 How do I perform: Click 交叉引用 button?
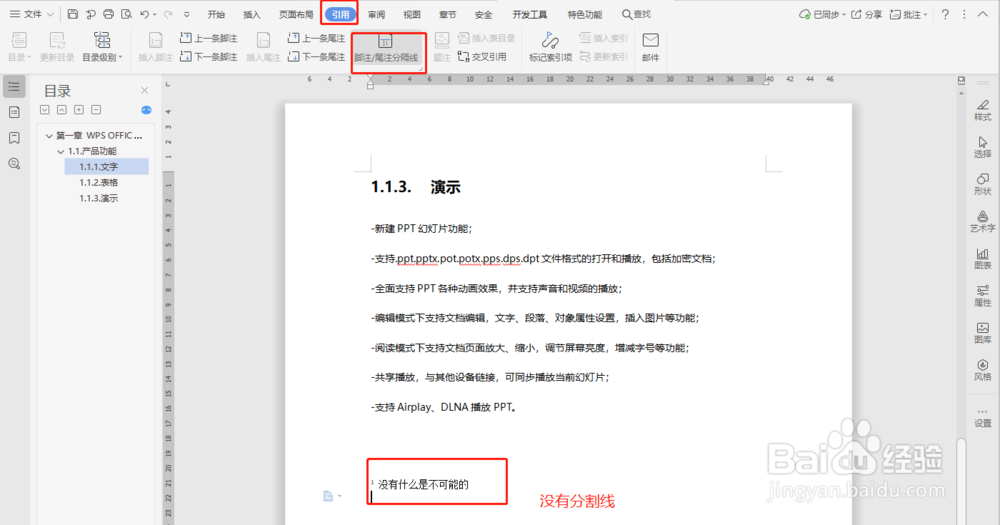coord(483,57)
